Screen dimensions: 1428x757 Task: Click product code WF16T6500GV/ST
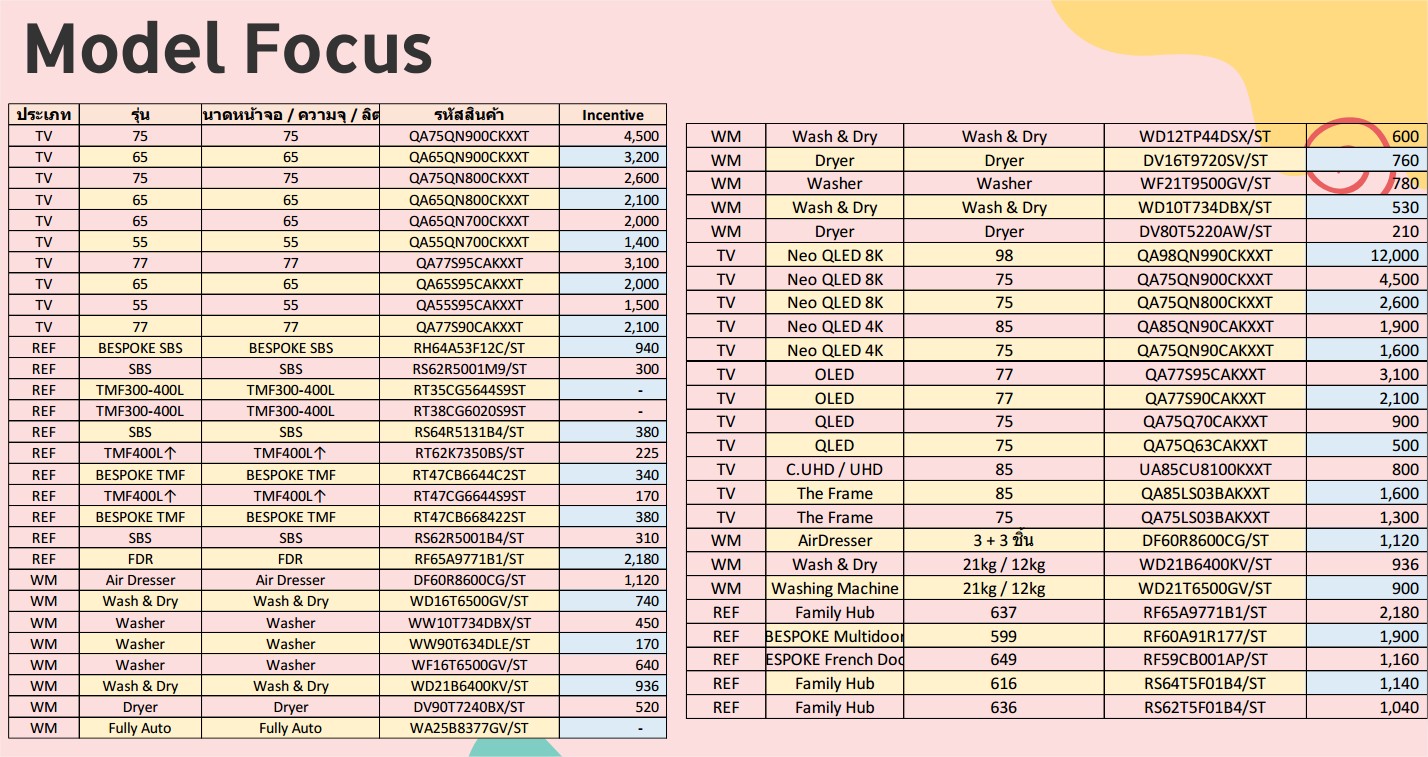468,665
